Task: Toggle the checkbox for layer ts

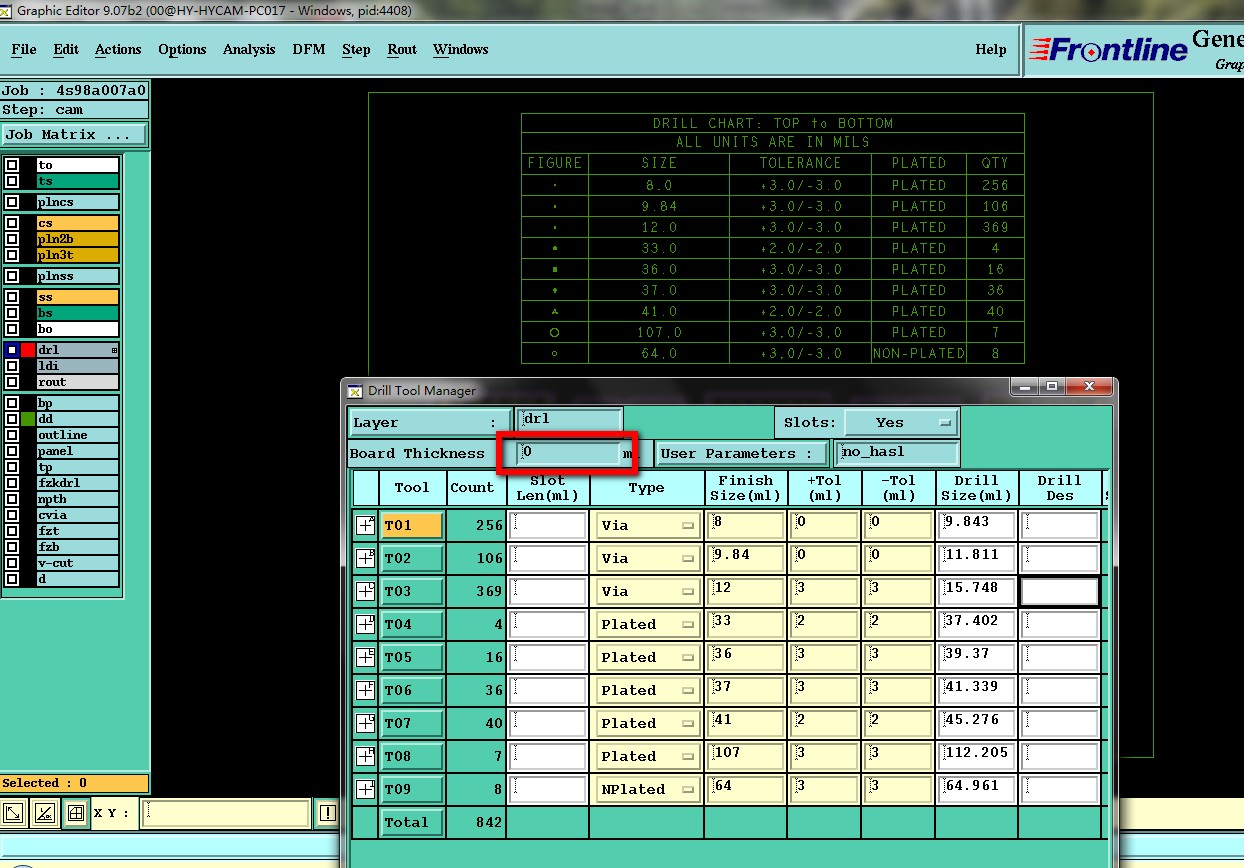Action: (x=12, y=181)
